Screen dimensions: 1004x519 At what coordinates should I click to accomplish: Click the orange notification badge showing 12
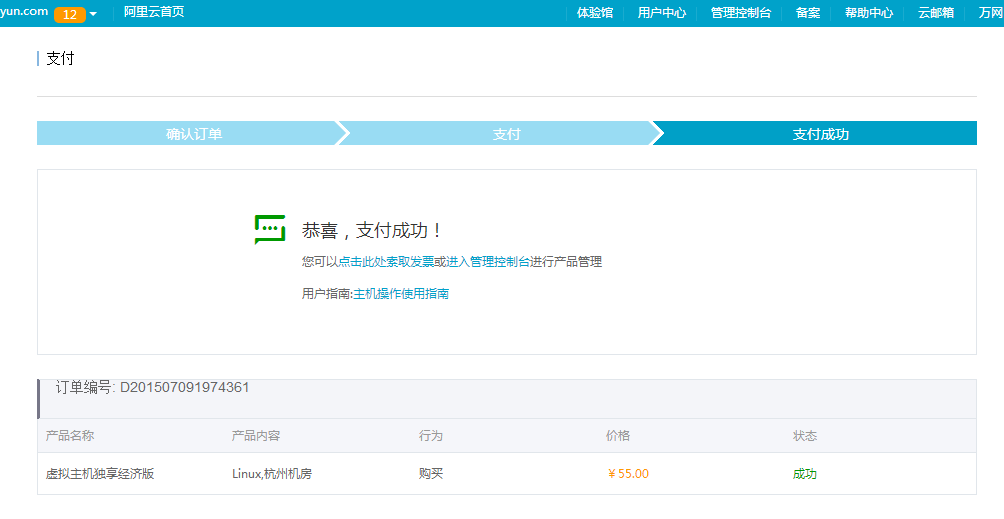69,14
